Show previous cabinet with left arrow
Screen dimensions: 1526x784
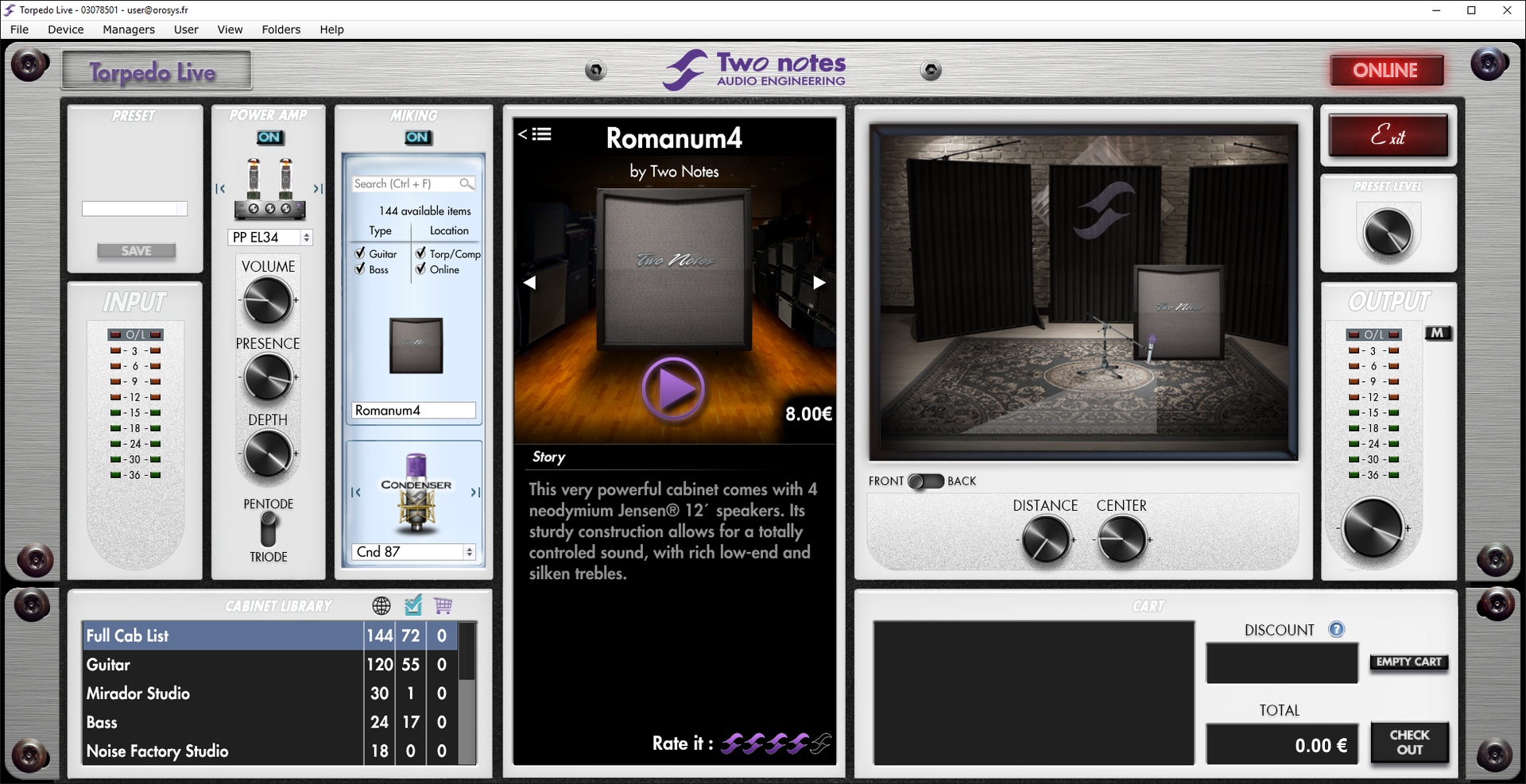[529, 283]
